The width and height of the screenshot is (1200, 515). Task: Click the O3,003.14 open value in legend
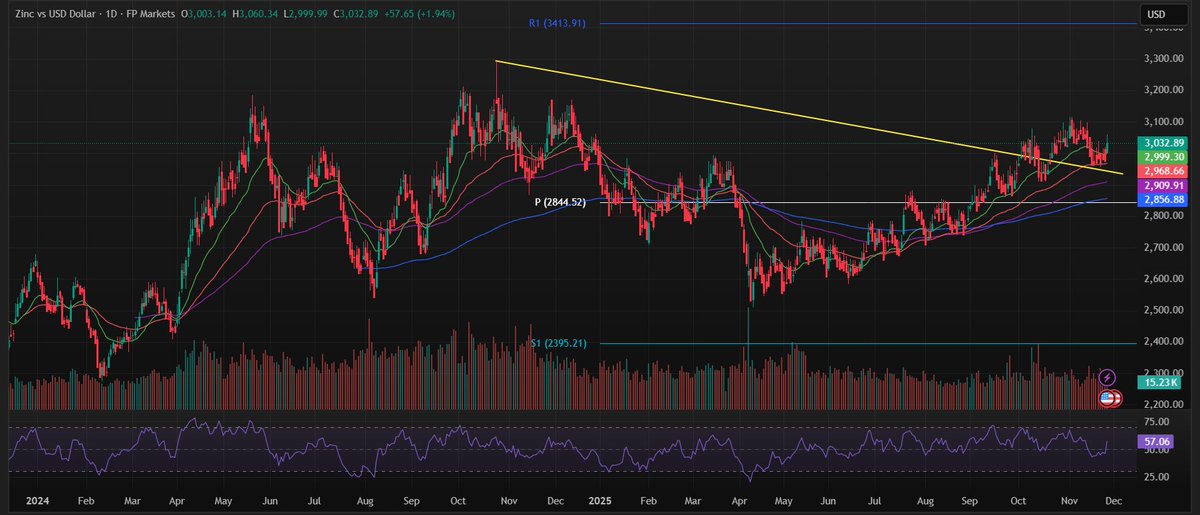click(202, 15)
